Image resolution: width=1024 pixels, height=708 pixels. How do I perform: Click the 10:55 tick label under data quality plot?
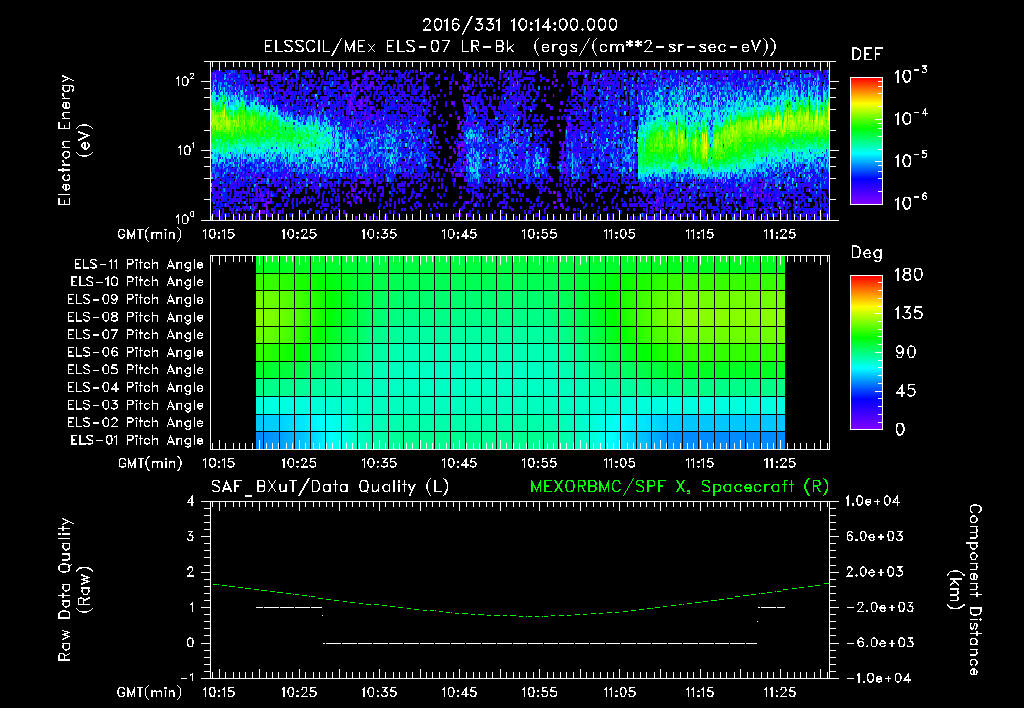click(x=539, y=692)
